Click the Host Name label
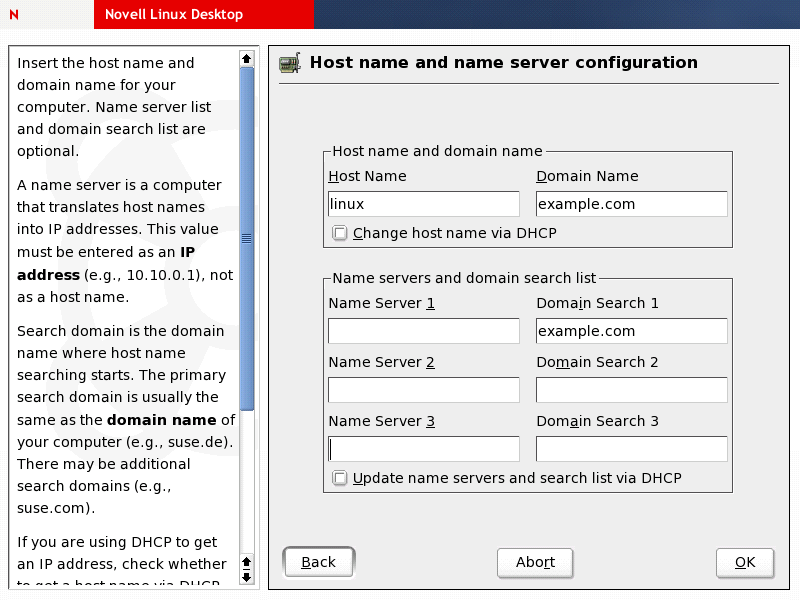 coord(367,176)
